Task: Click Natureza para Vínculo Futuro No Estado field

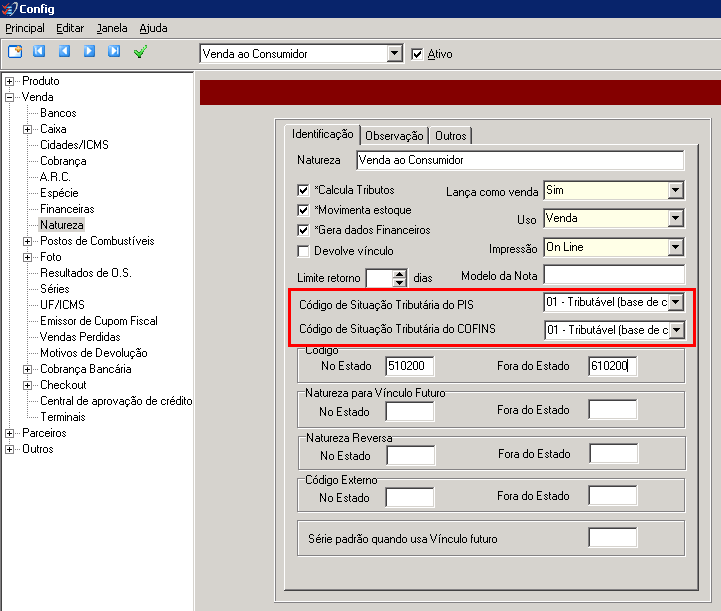Action: pyautogui.click(x=410, y=411)
